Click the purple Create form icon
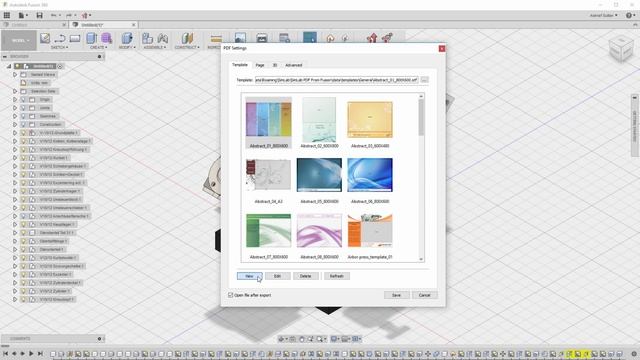Image resolution: width=640 pixels, height=360 pixels. click(107, 38)
